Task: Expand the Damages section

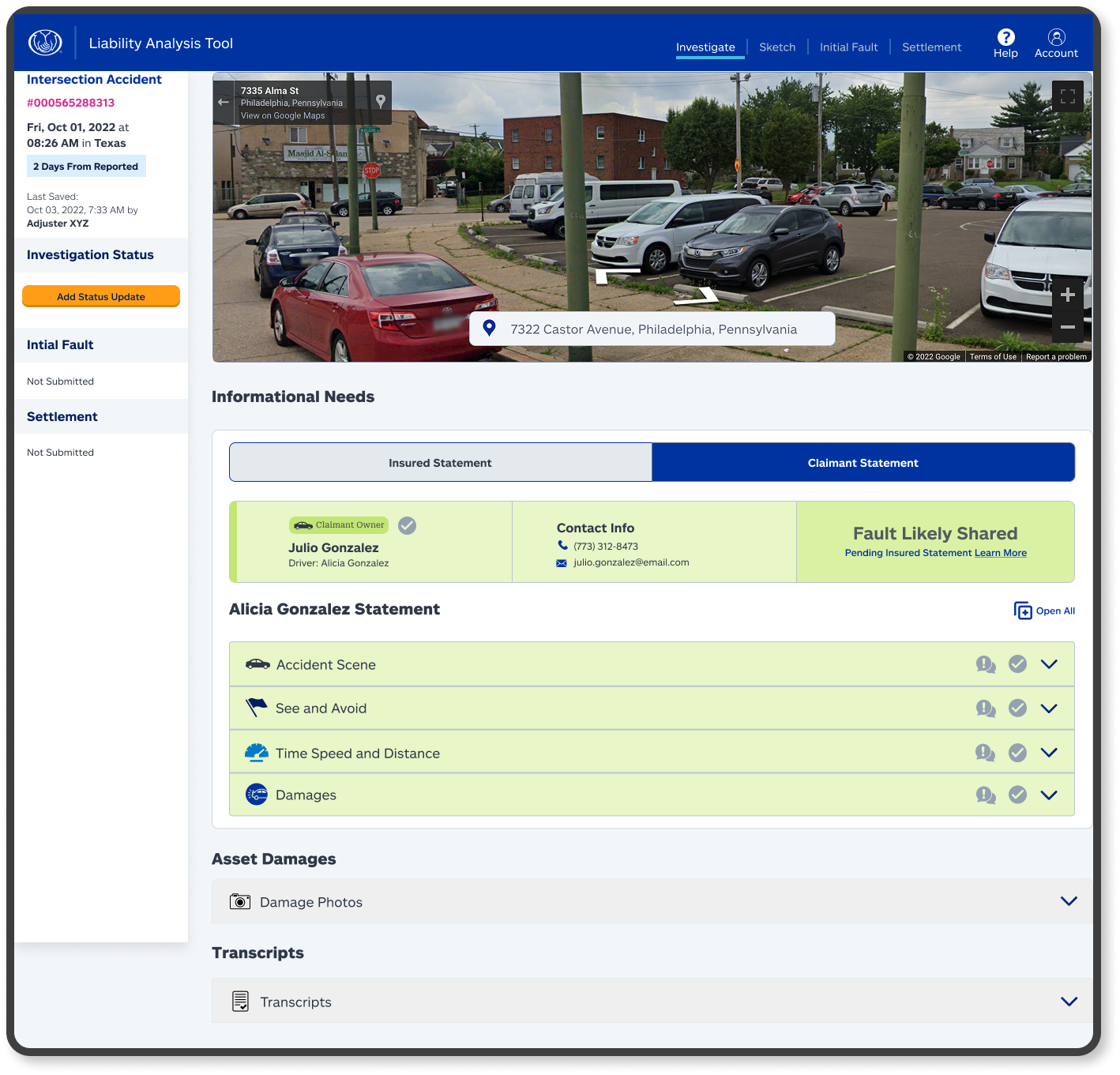Action: [x=1049, y=795]
